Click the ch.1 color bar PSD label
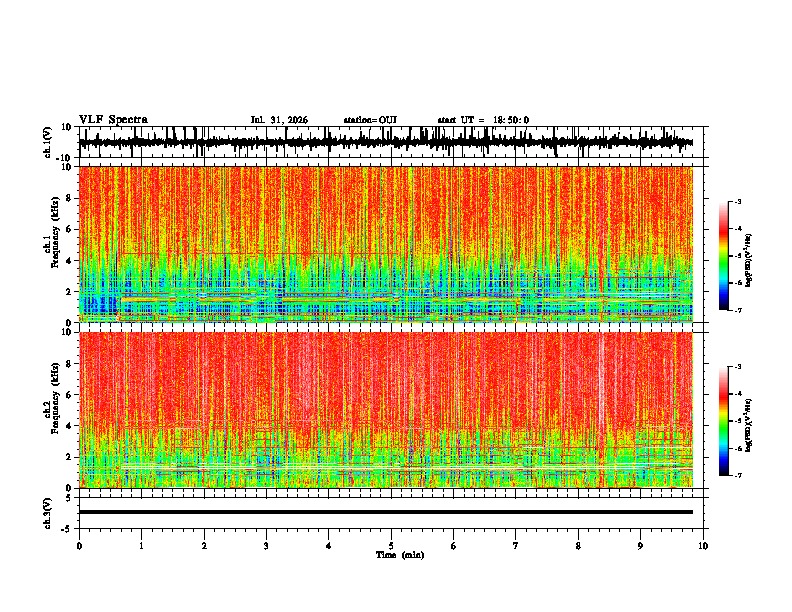The height and width of the screenshot is (612, 792). [x=748, y=261]
